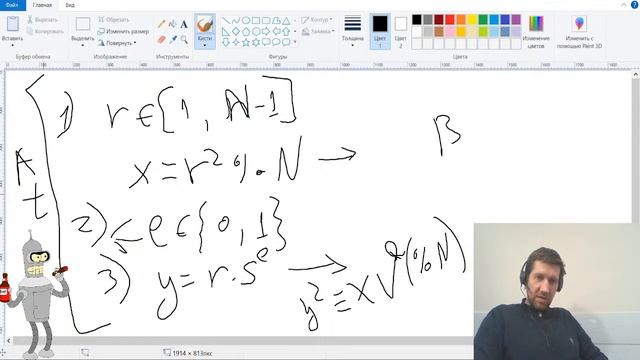
Task: Click Изменение цветов edit colors button
Action: click(536, 32)
